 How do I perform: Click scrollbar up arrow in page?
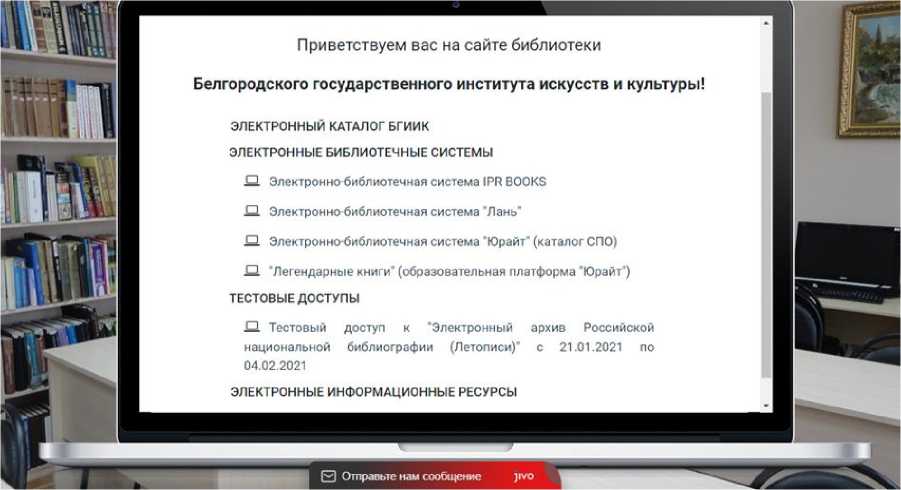(x=766, y=22)
